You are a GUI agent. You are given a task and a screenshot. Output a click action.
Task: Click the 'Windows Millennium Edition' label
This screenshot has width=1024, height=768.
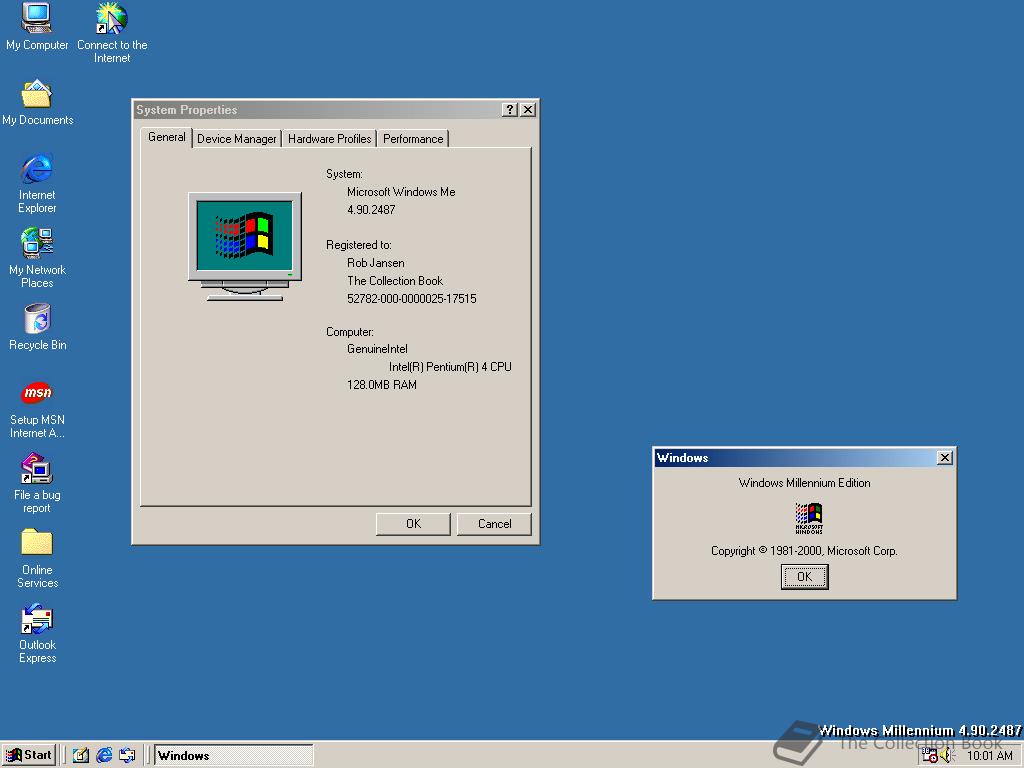tap(805, 483)
